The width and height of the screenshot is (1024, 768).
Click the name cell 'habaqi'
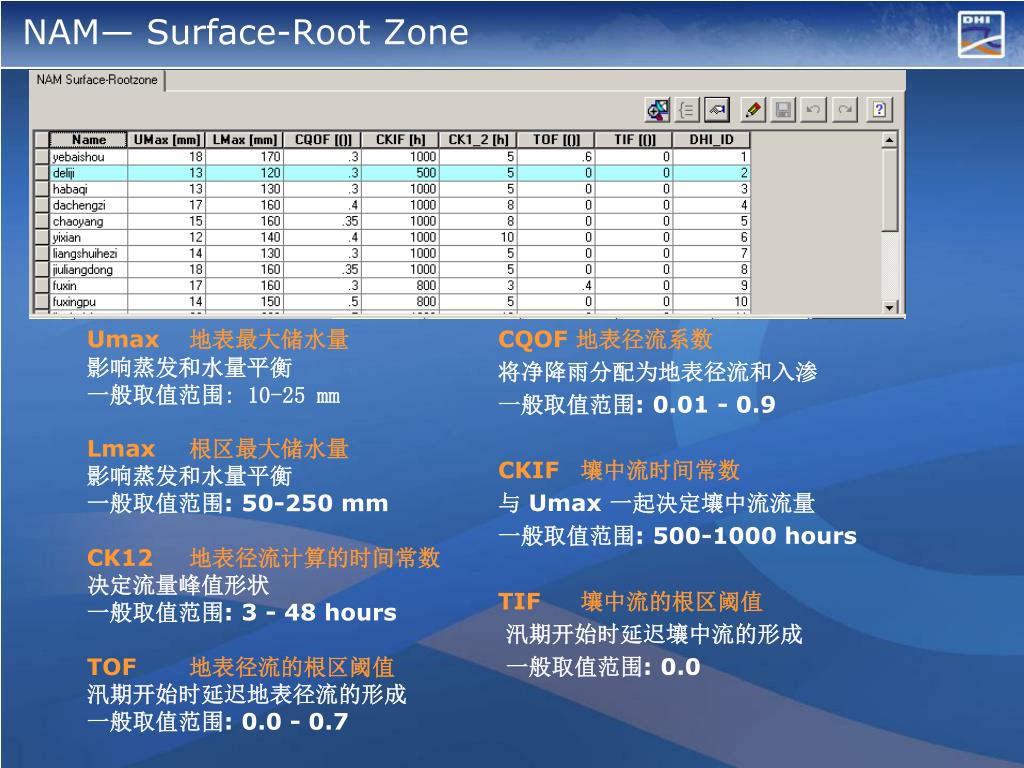click(88, 189)
